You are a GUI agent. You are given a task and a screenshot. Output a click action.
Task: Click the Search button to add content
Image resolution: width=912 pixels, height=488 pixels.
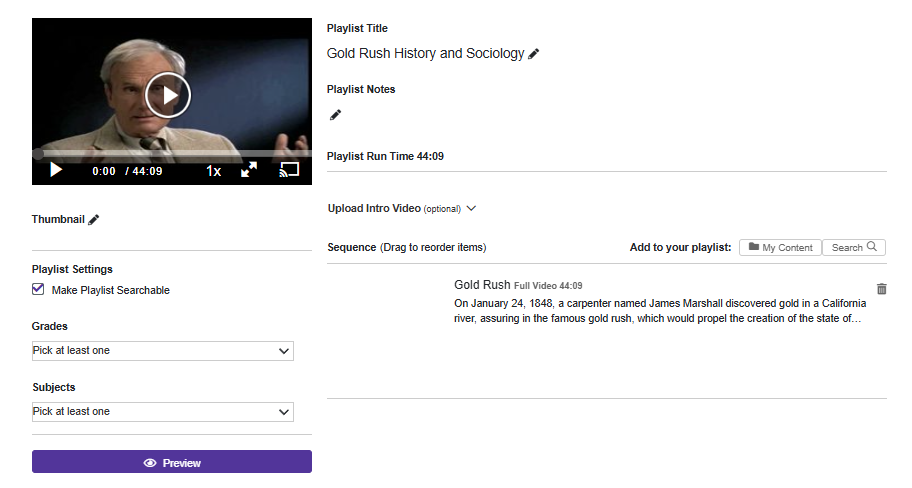click(x=854, y=247)
